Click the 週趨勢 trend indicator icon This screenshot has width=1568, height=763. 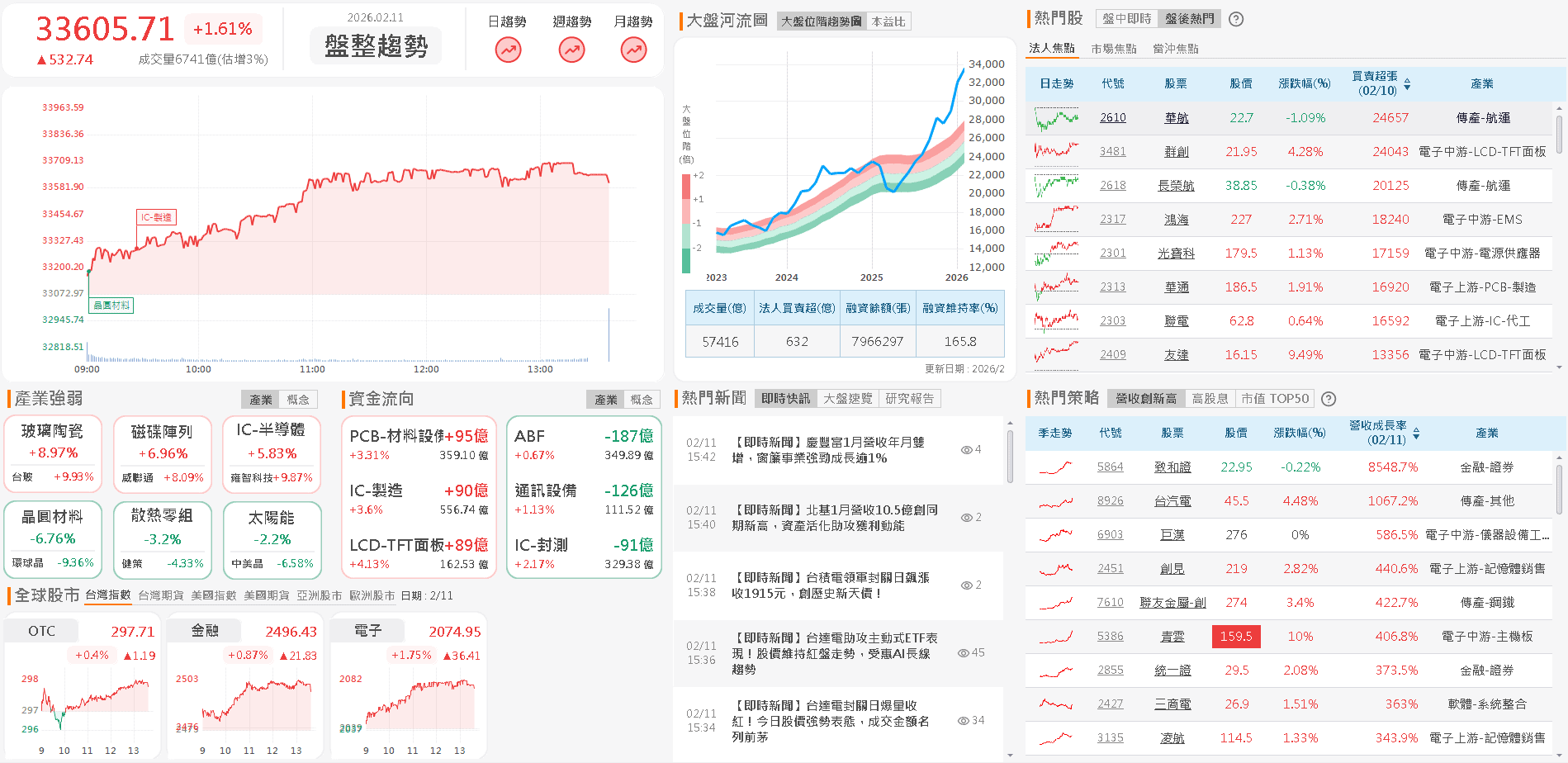tap(571, 50)
